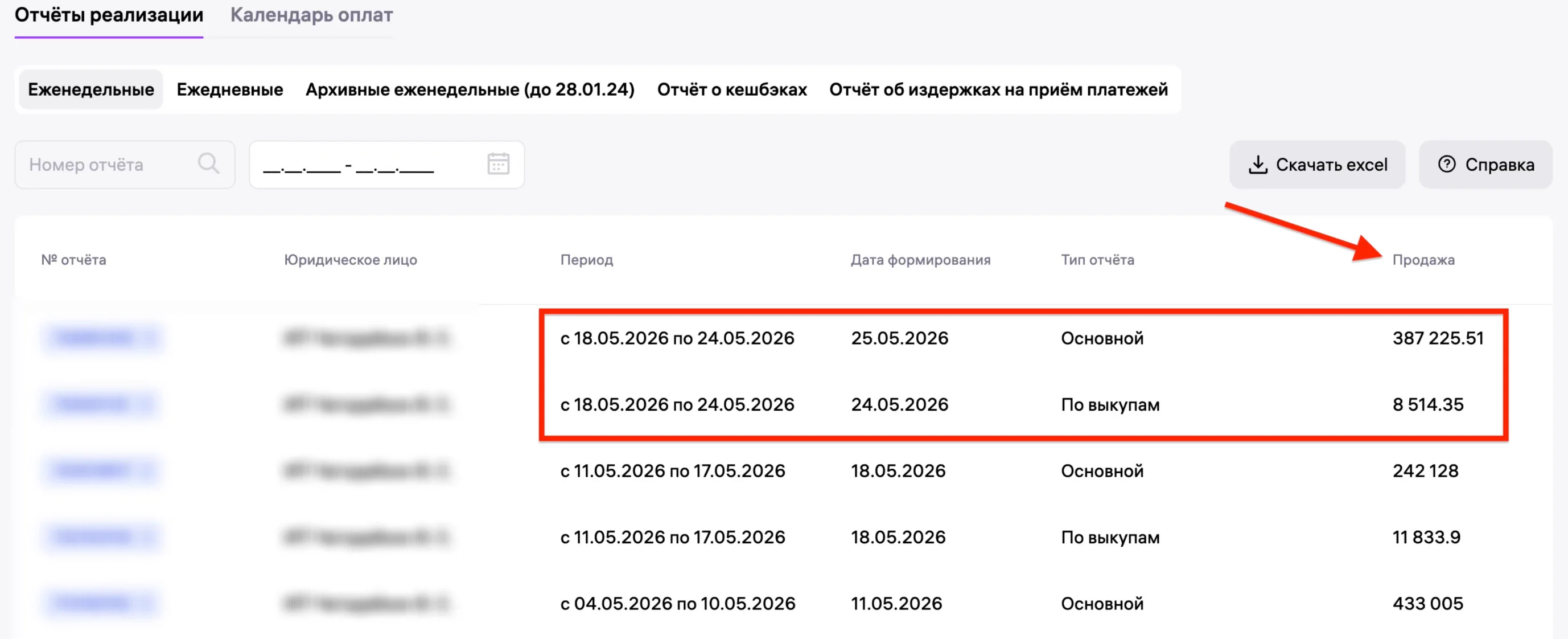
Task: Click the sales value 11 833.9
Action: [x=1426, y=537]
